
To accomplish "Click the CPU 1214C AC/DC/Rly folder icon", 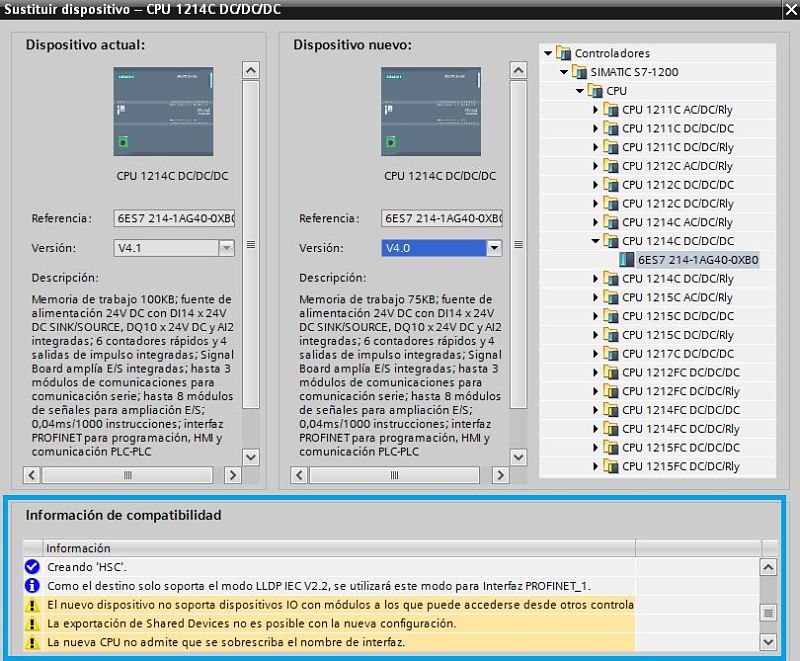I will tap(611, 222).
